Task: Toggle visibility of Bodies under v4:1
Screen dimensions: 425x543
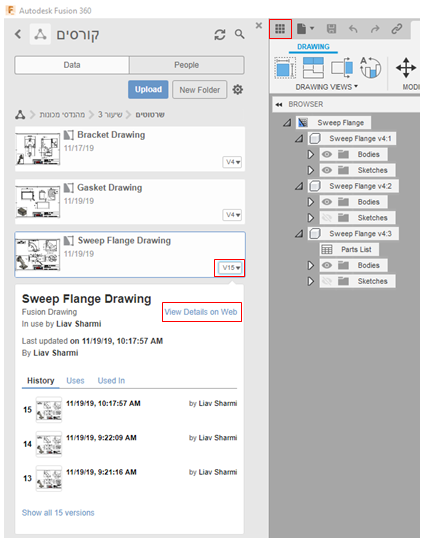Action: pyautogui.click(x=327, y=154)
